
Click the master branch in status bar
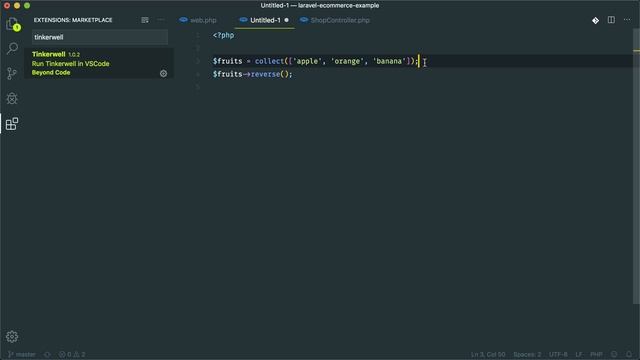click(21, 354)
